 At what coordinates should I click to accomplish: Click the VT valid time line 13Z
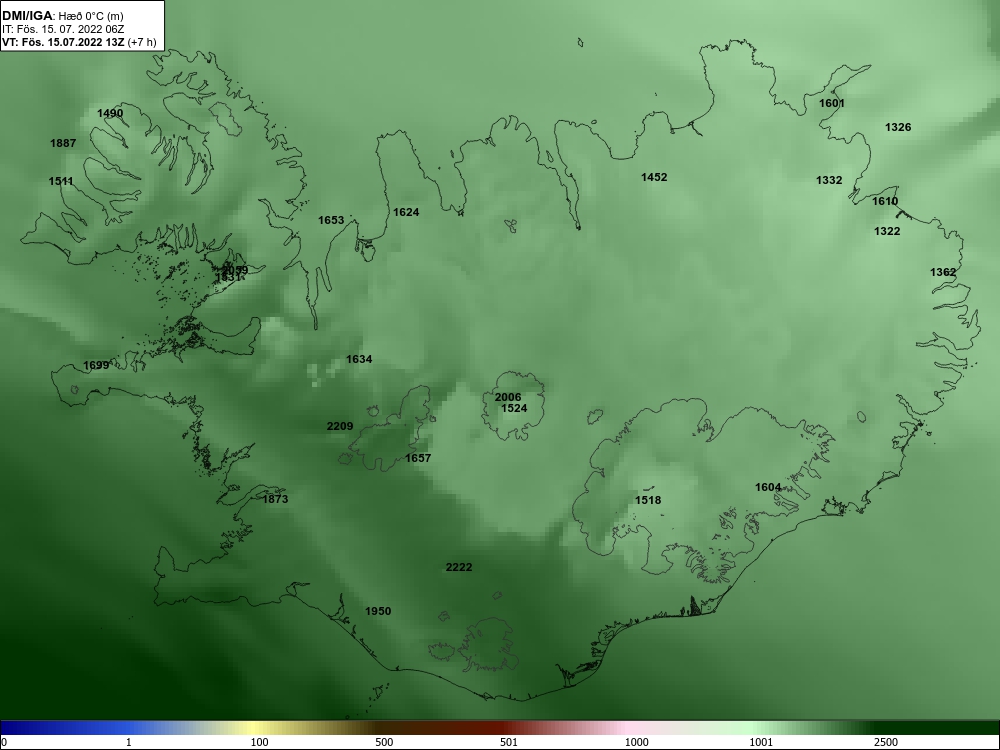[x=79, y=43]
